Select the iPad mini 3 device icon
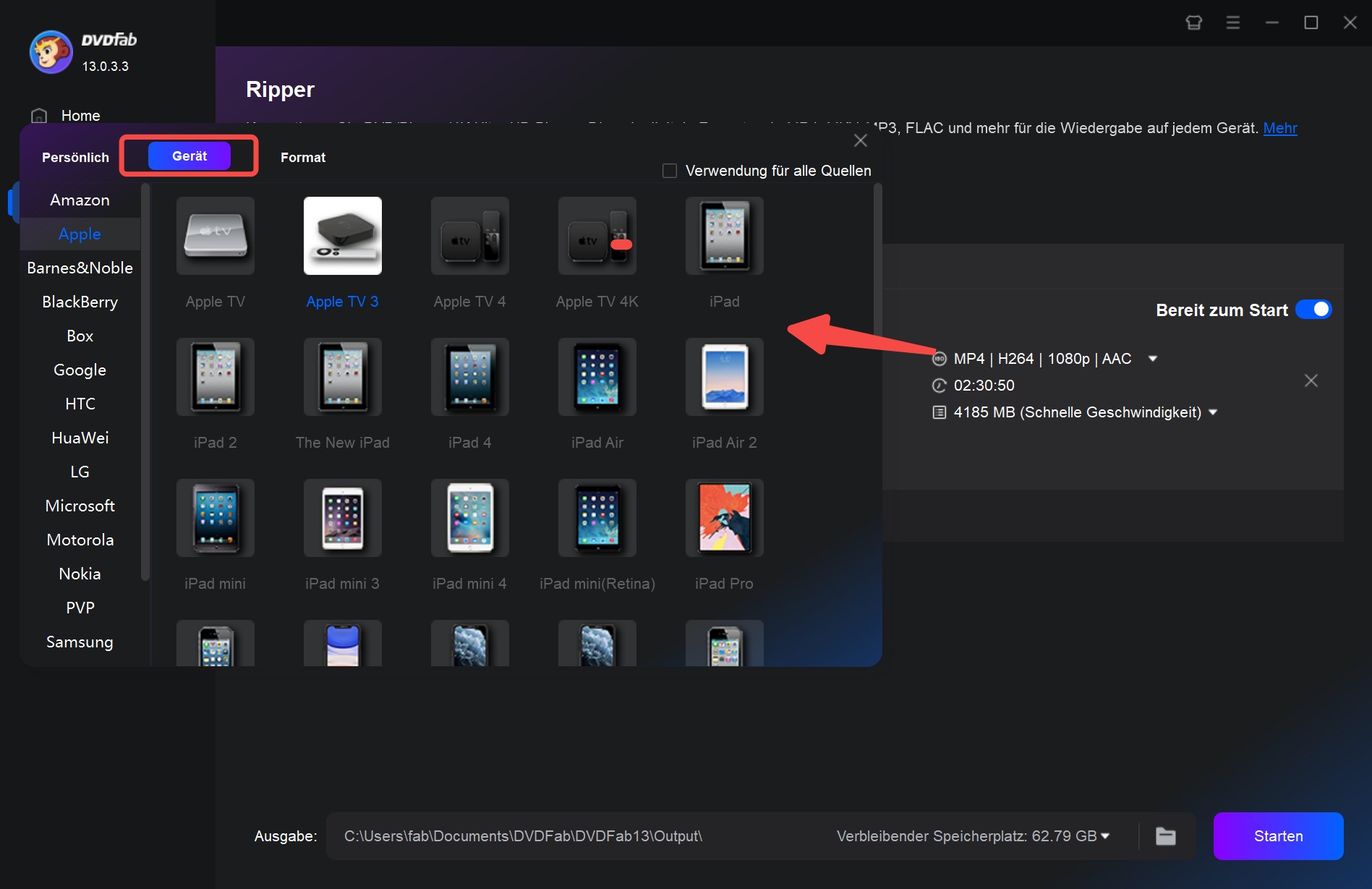Screen dimensions: 1372x889 point(342,518)
